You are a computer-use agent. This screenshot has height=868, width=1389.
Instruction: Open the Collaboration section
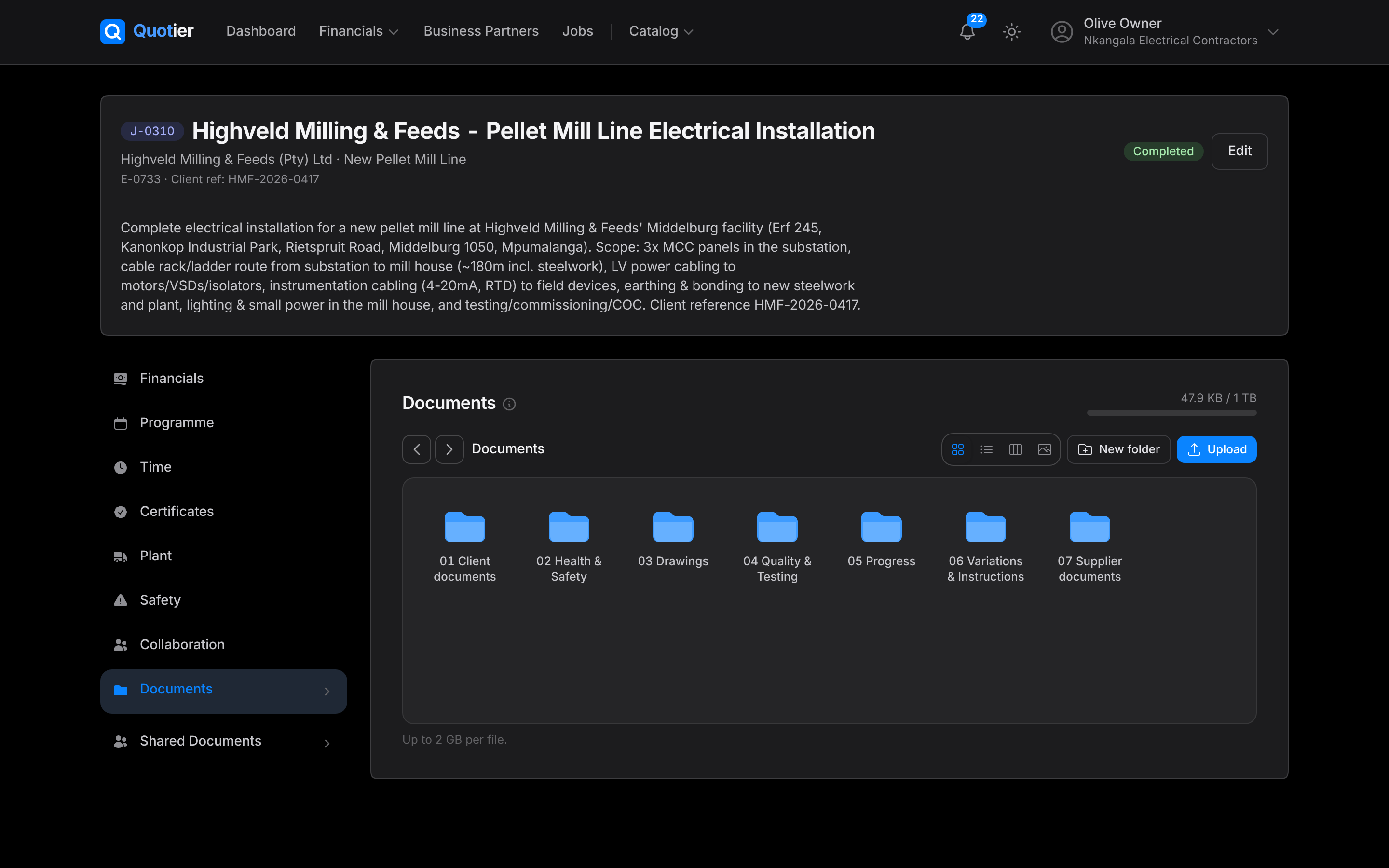tap(224, 644)
